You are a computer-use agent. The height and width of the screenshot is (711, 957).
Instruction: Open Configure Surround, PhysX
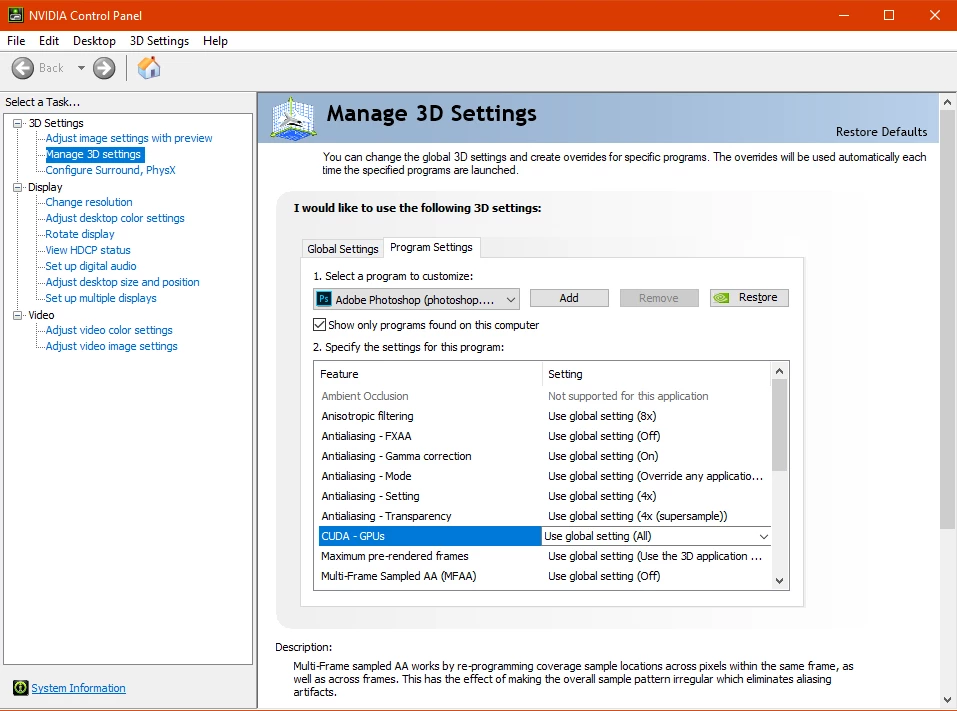110,170
